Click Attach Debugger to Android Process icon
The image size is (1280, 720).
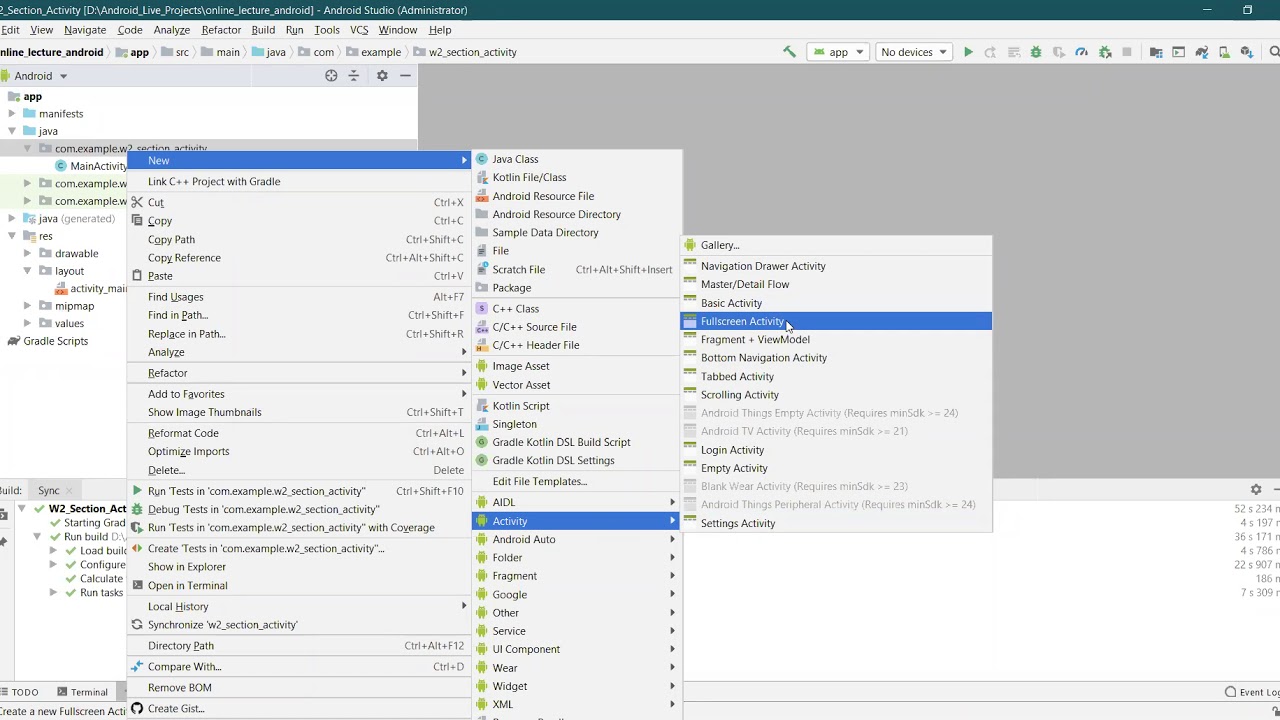coord(1105,52)
